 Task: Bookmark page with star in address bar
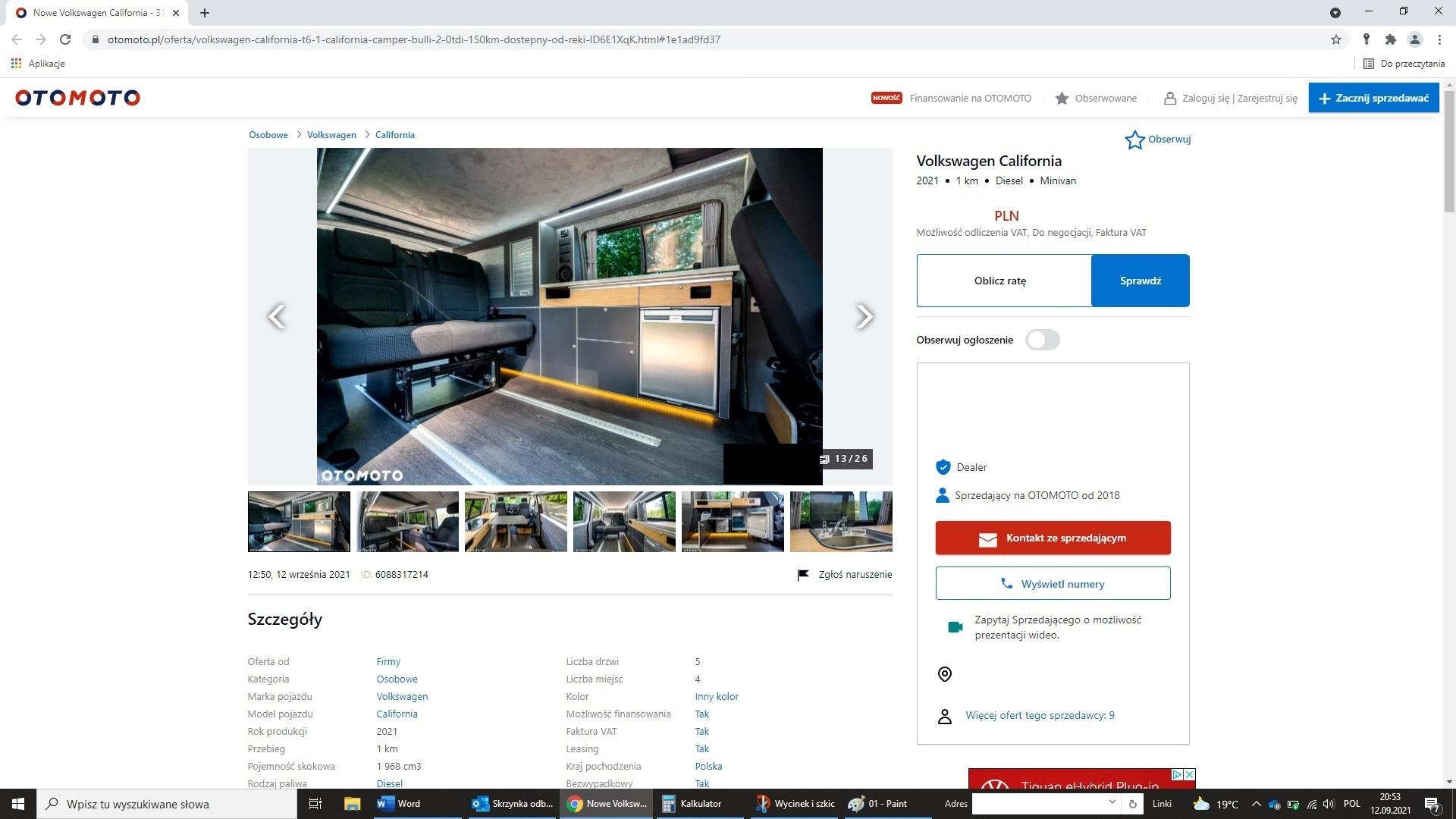1336,39
